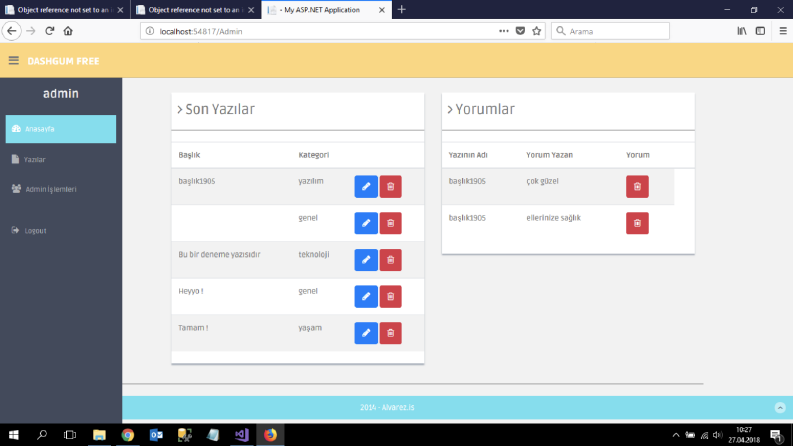Image resolution: width=793 pixels, height=446 pixels.
Task: Delete the 'Tamam !' post
Action: coord(390,333)
